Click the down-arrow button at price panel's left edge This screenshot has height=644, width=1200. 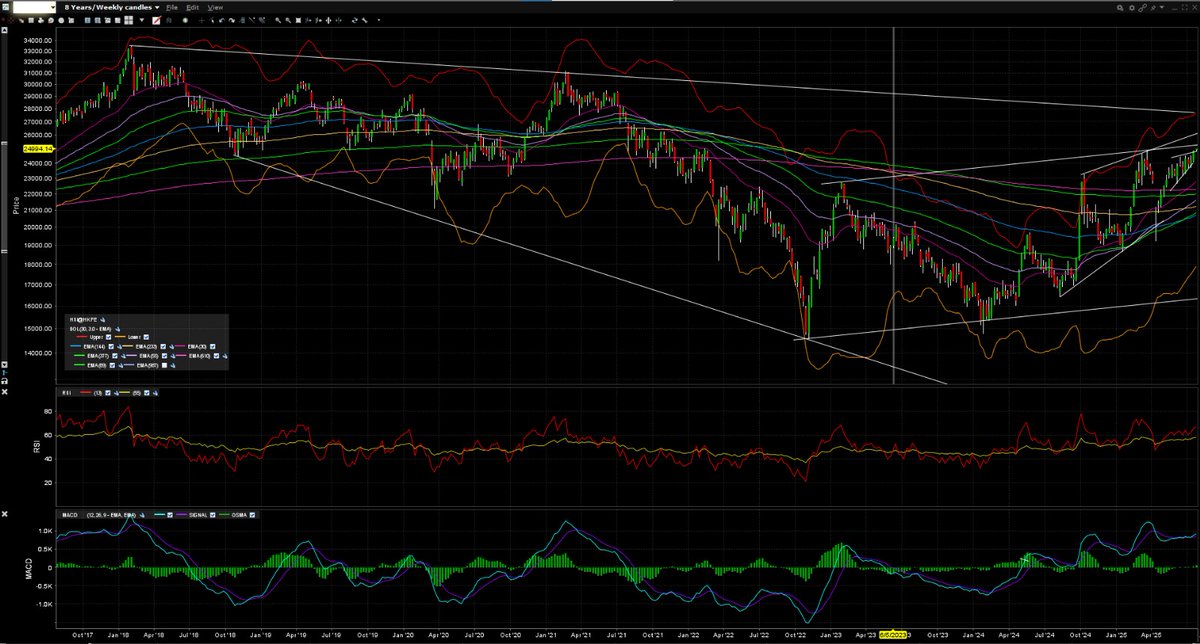(4, 364)
